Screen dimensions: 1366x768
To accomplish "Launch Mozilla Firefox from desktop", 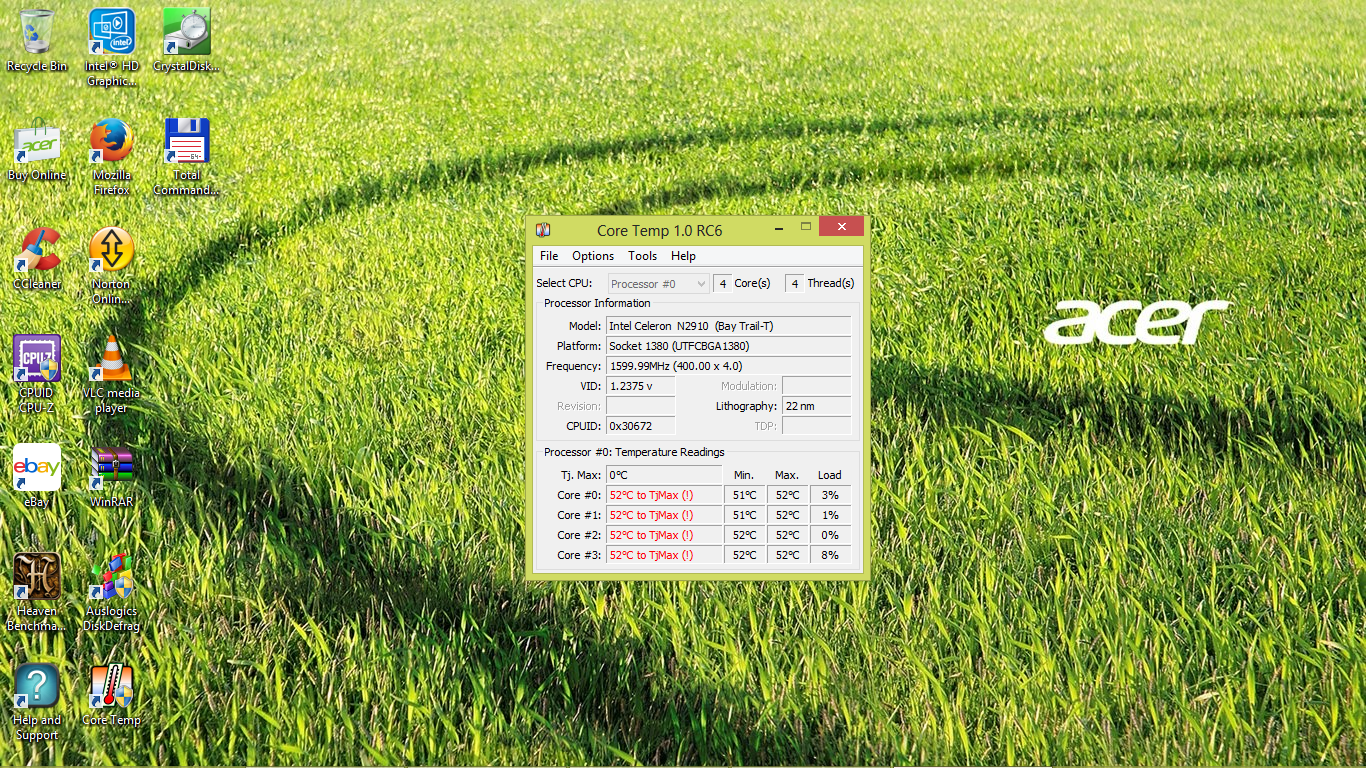I will [111, 142].
